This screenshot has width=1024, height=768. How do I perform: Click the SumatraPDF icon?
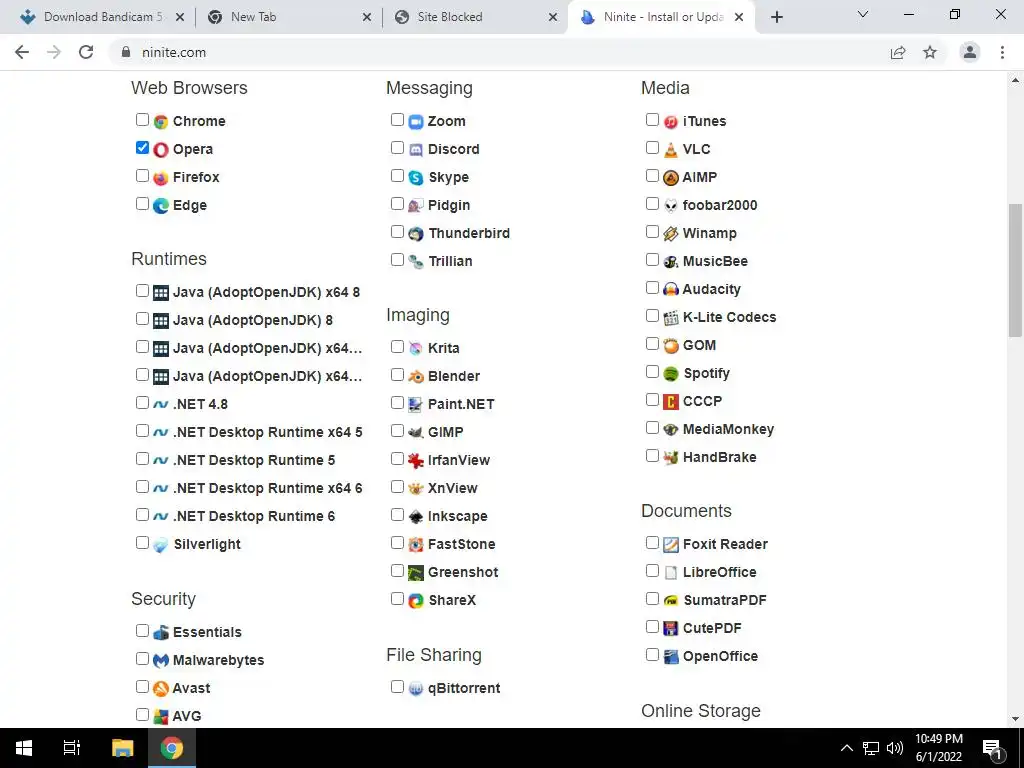point(671,601)
